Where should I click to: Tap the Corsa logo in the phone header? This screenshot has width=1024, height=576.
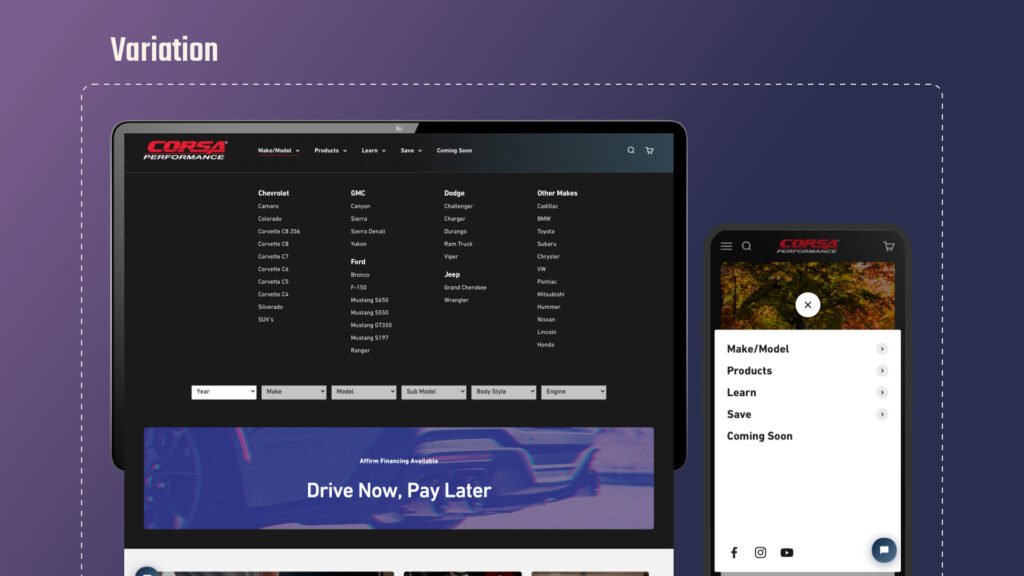click(808, 246)
